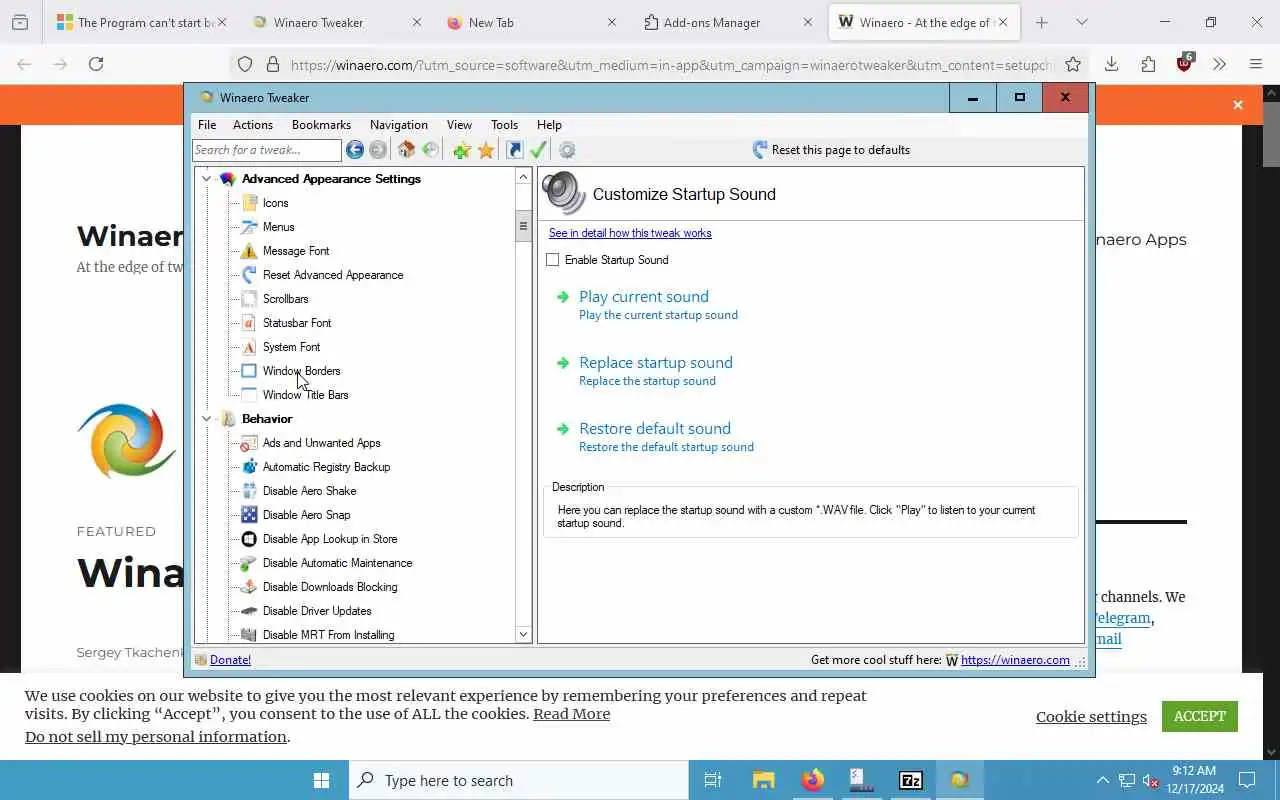Click the grey forward navigation arrow icon
Screen dimensions: 1280x800
[378, 150]
